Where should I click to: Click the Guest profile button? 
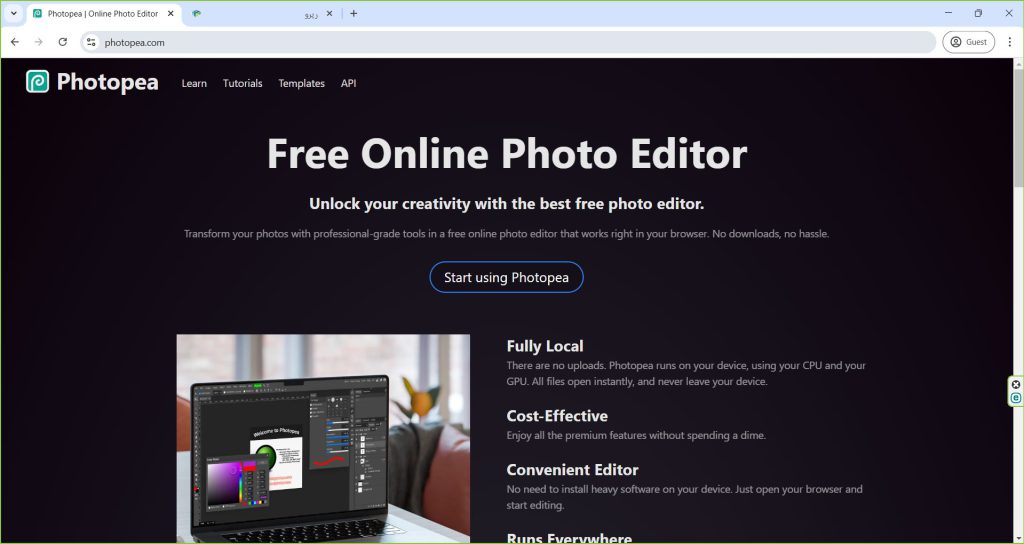tap(968, 42)
